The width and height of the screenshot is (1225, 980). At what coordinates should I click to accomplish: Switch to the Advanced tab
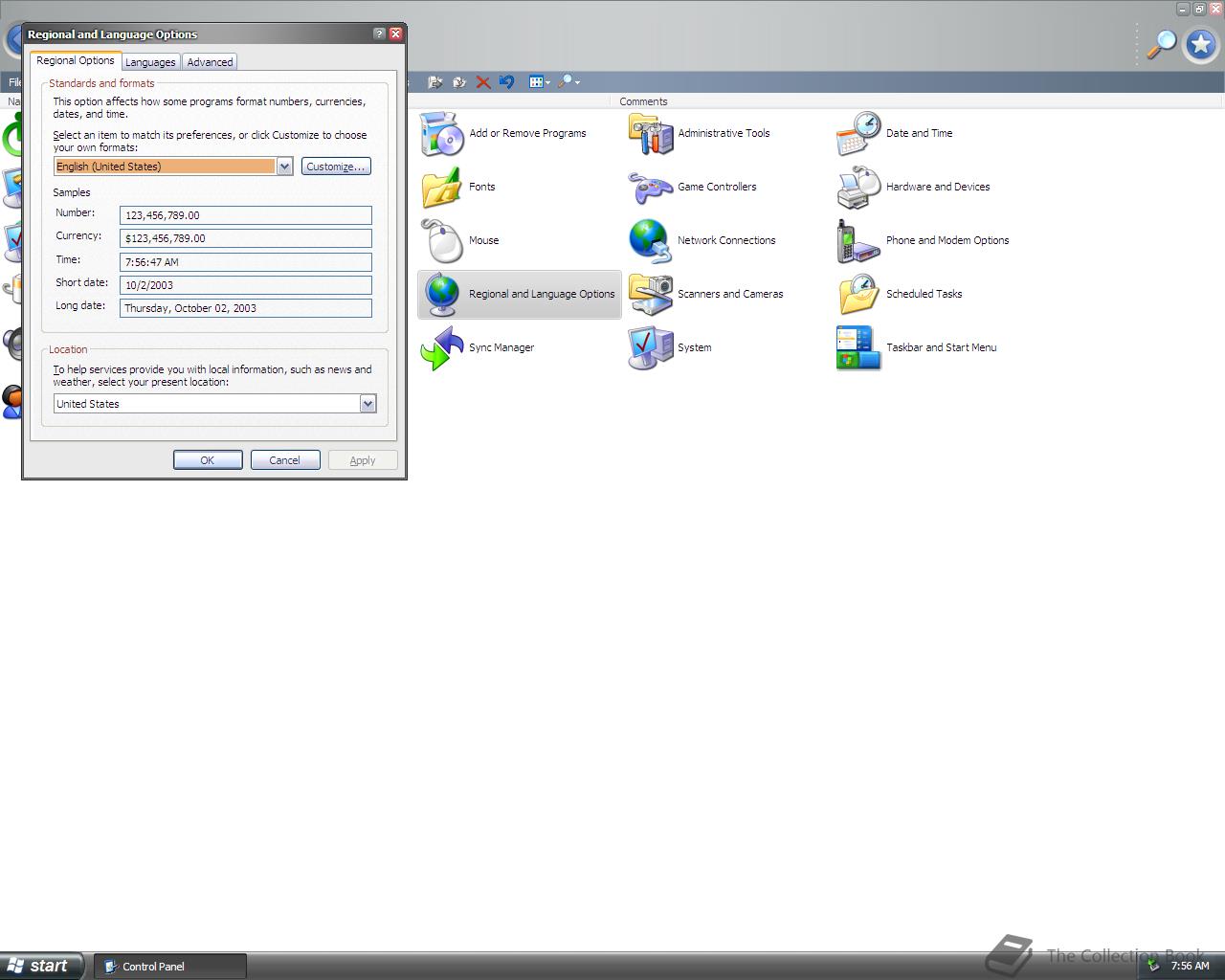(x=210, y=62)
